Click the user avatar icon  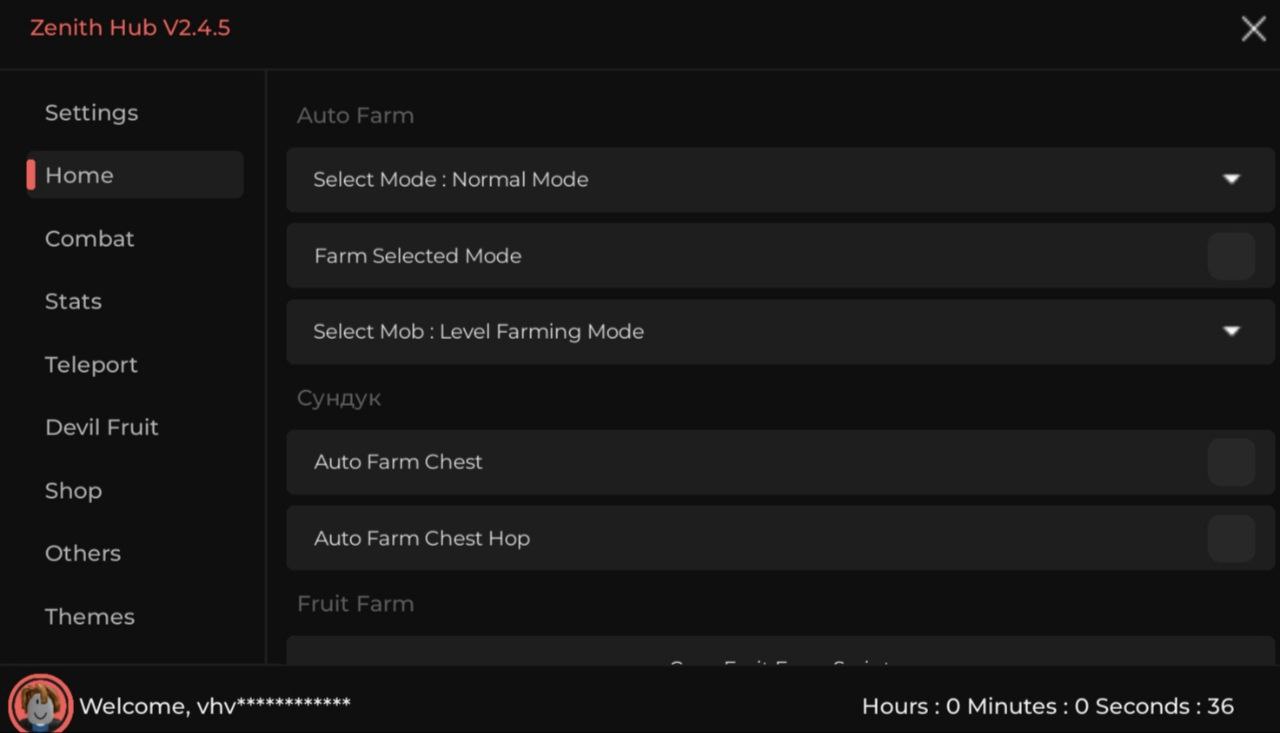coord(41,704)
